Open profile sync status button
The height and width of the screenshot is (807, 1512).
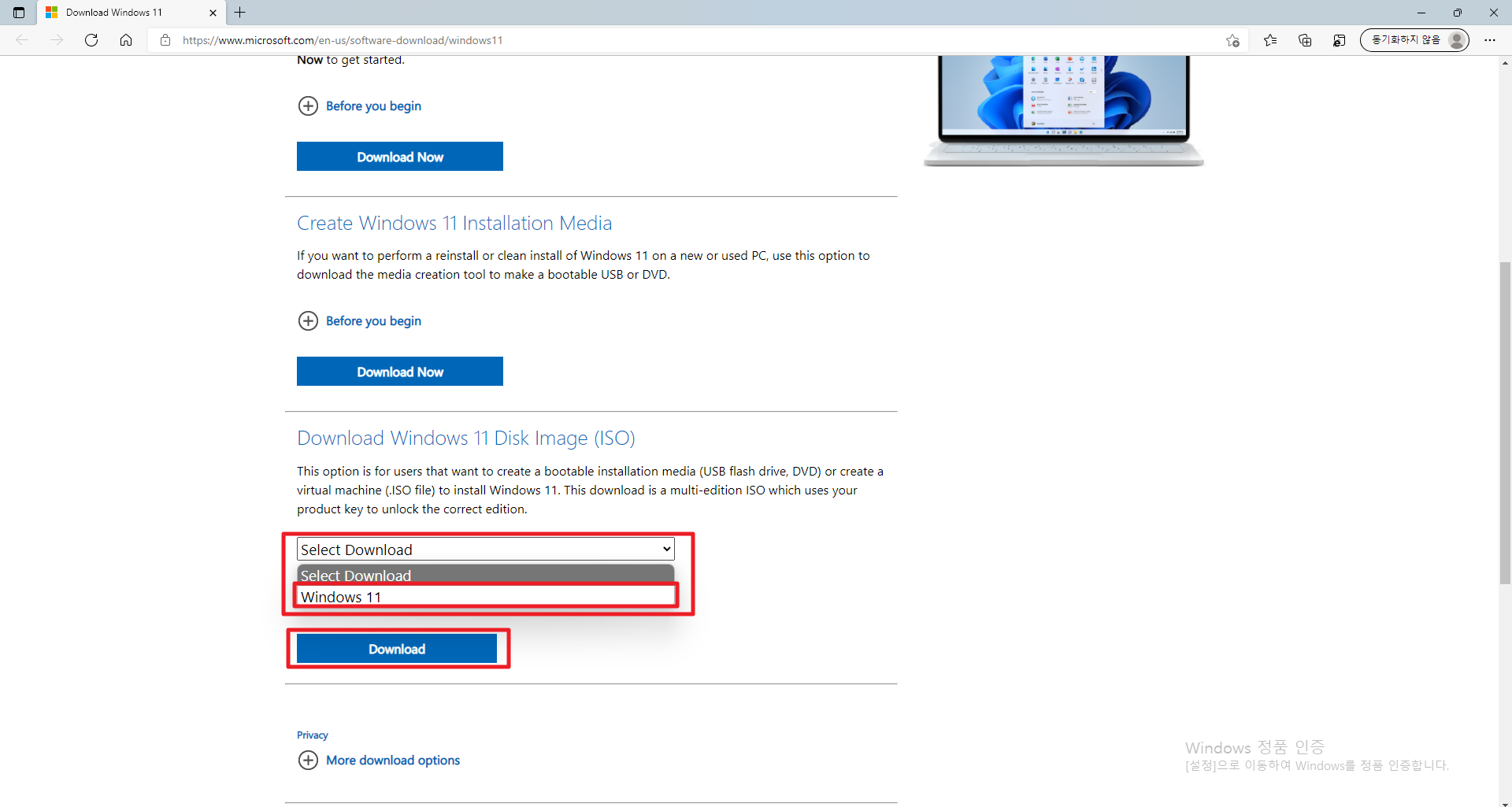1414,40
